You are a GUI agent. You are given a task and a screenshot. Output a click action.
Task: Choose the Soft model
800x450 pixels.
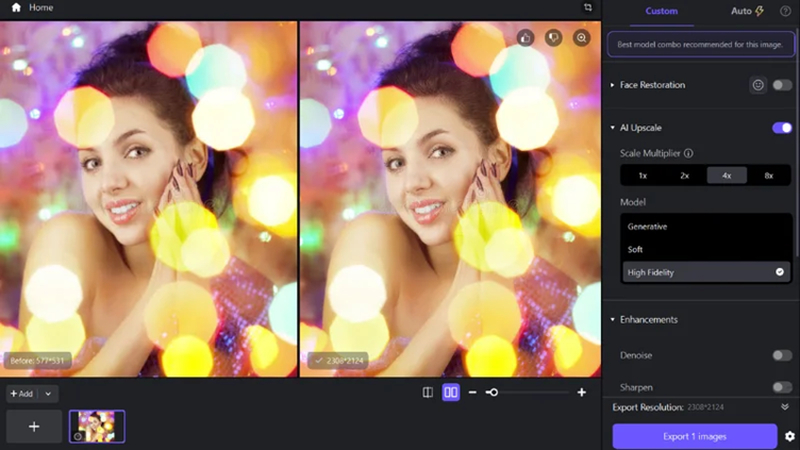tap(706, 249)
